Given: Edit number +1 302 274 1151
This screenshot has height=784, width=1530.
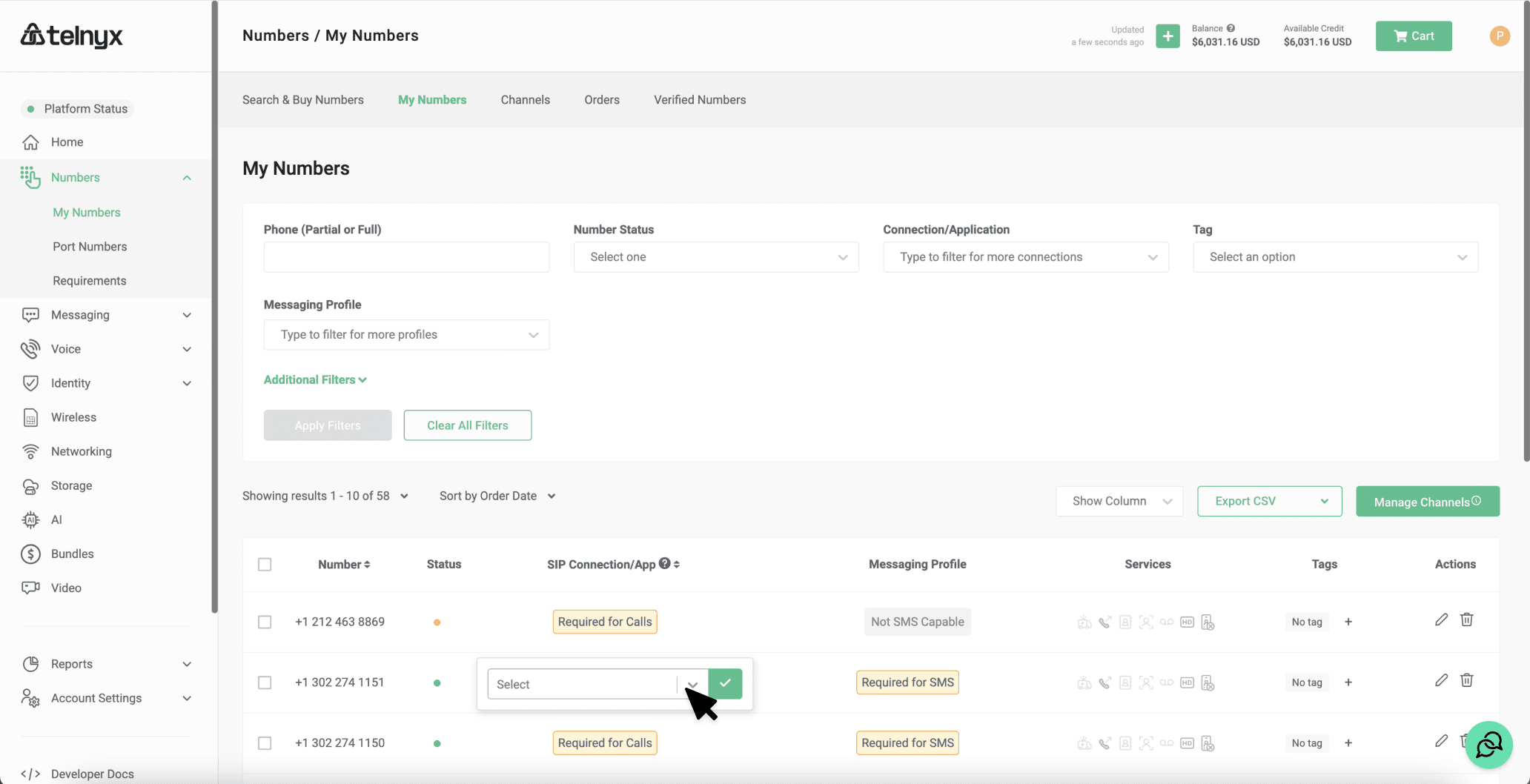Looking at the screenshot, I should coord(1441,680).
